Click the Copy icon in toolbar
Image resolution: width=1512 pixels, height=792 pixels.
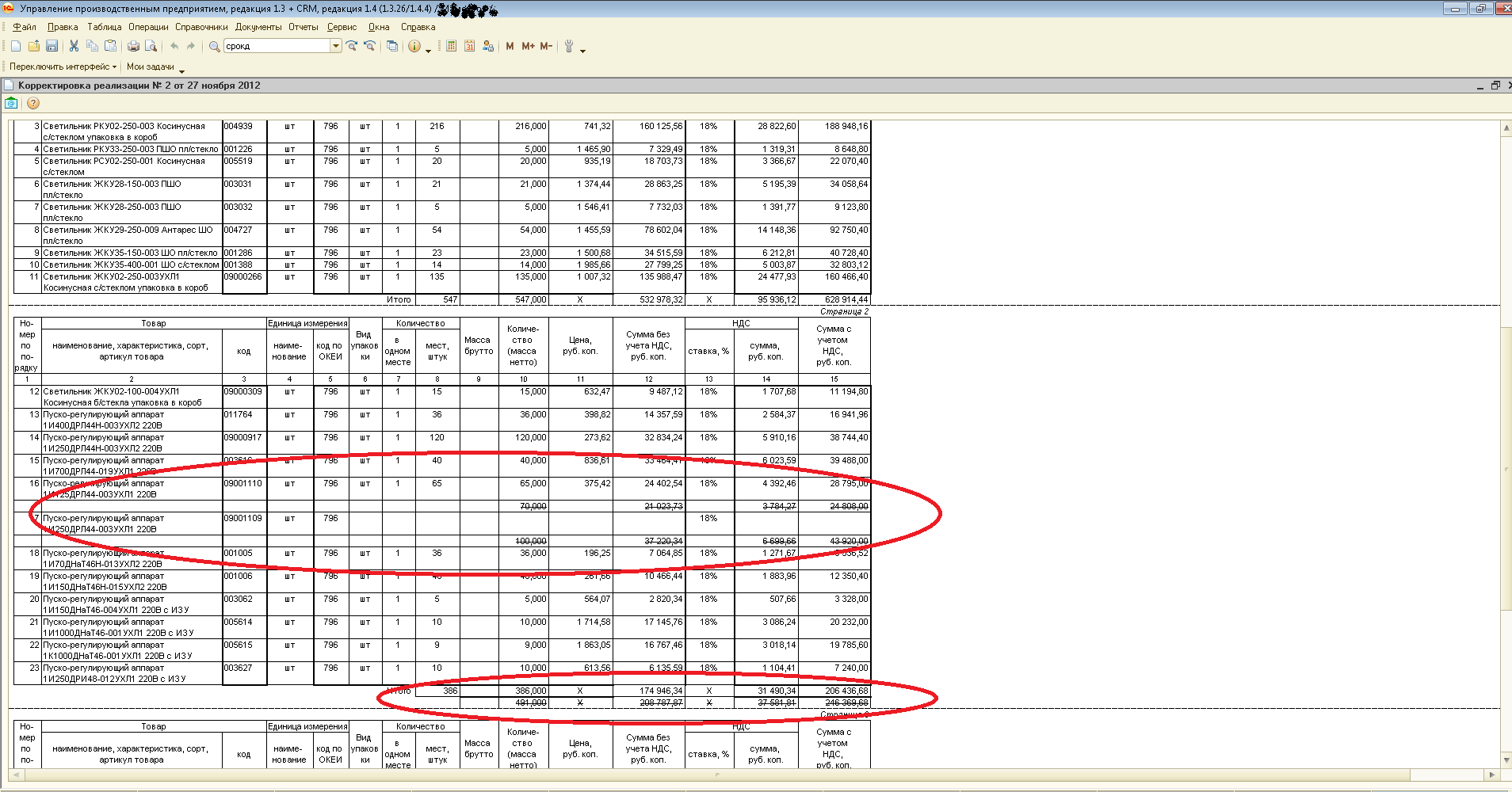[92, 46]
